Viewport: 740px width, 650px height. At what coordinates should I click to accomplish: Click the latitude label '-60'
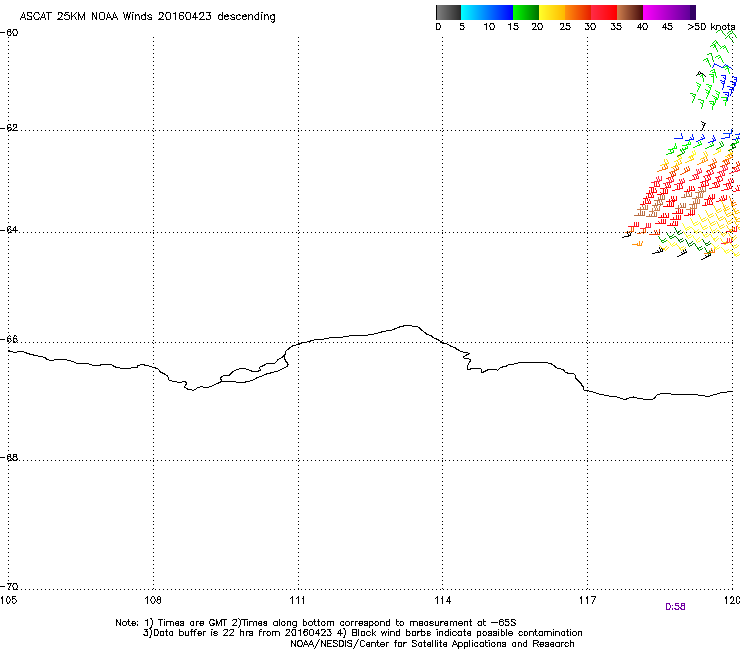coord(9,33)
